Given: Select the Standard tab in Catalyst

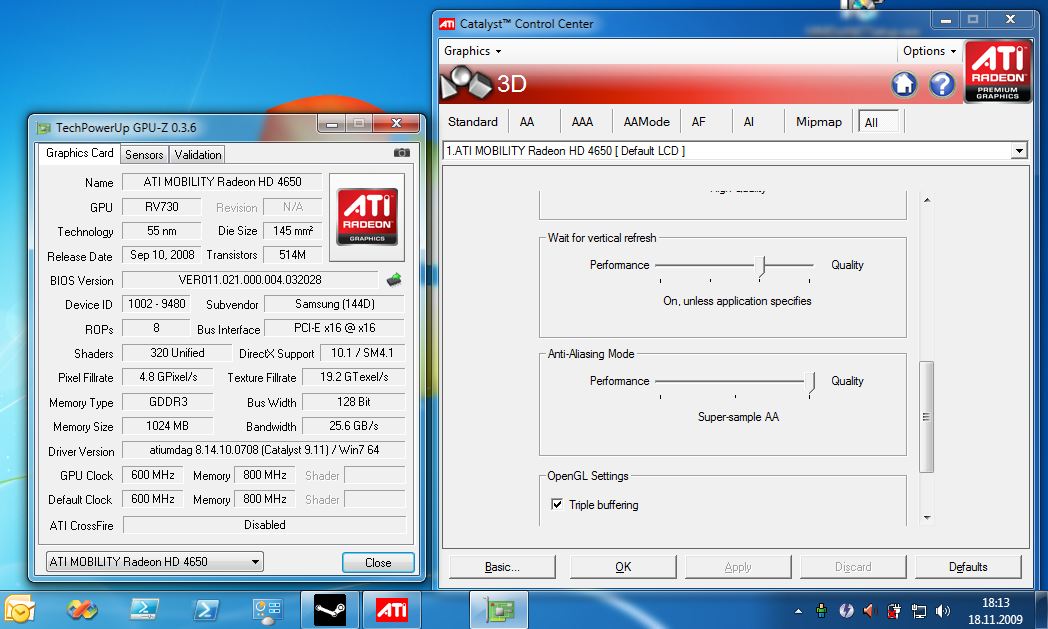Looking at the screenshot, I should click(473, 122).
